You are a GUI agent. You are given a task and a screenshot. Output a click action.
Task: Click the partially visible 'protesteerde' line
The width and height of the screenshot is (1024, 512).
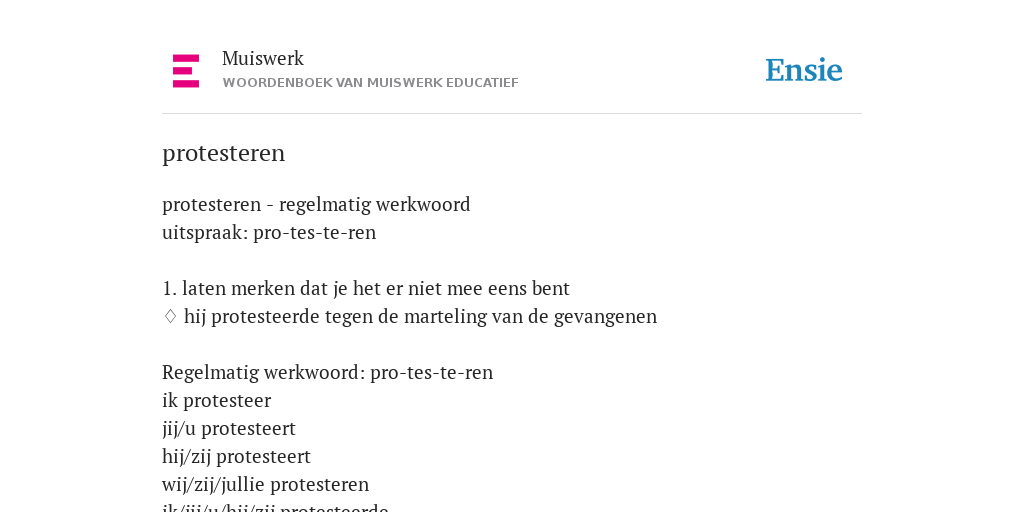[x=276, y=507]
